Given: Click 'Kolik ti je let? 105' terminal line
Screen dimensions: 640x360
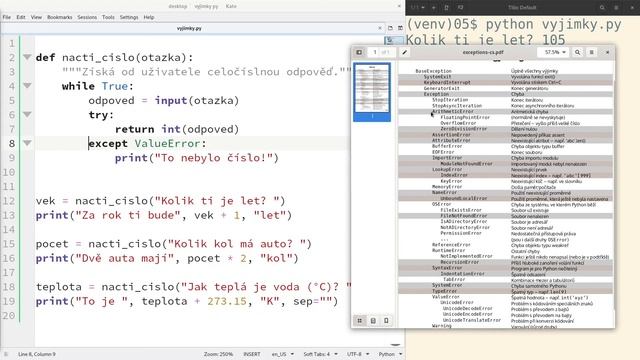Looking at the screenshot, I should [x=485, y=40].
